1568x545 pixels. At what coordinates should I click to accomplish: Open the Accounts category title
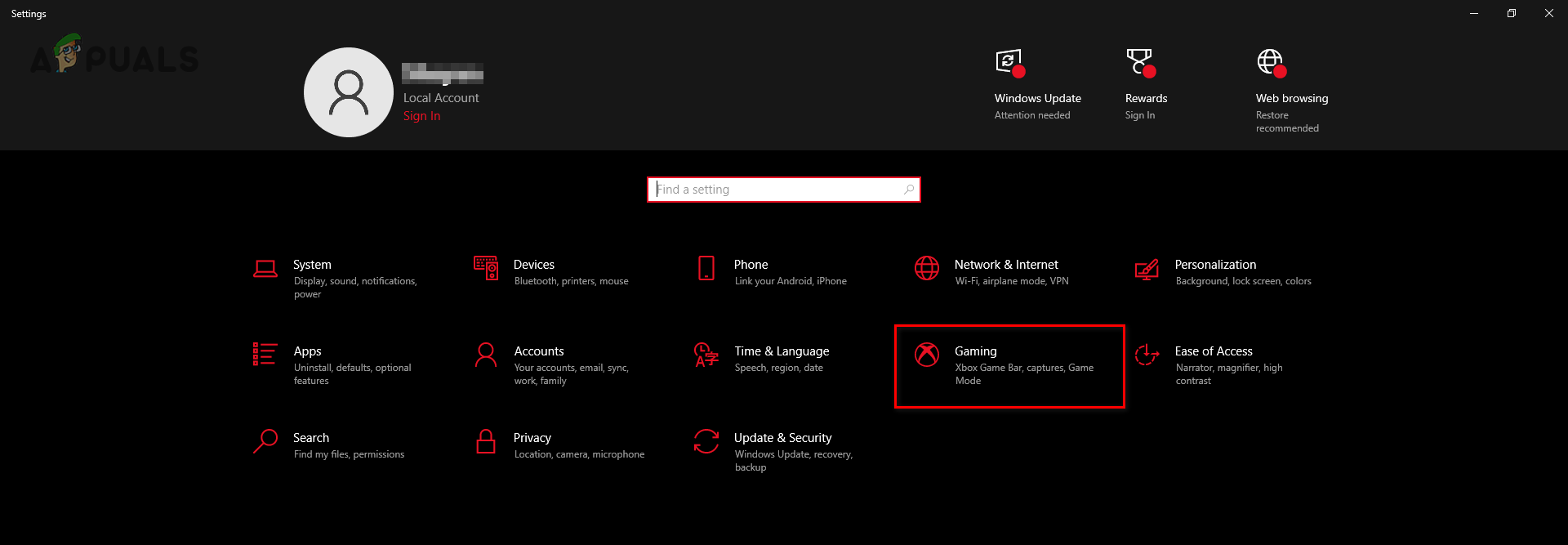pyautogui.click(x=539, y=351)
